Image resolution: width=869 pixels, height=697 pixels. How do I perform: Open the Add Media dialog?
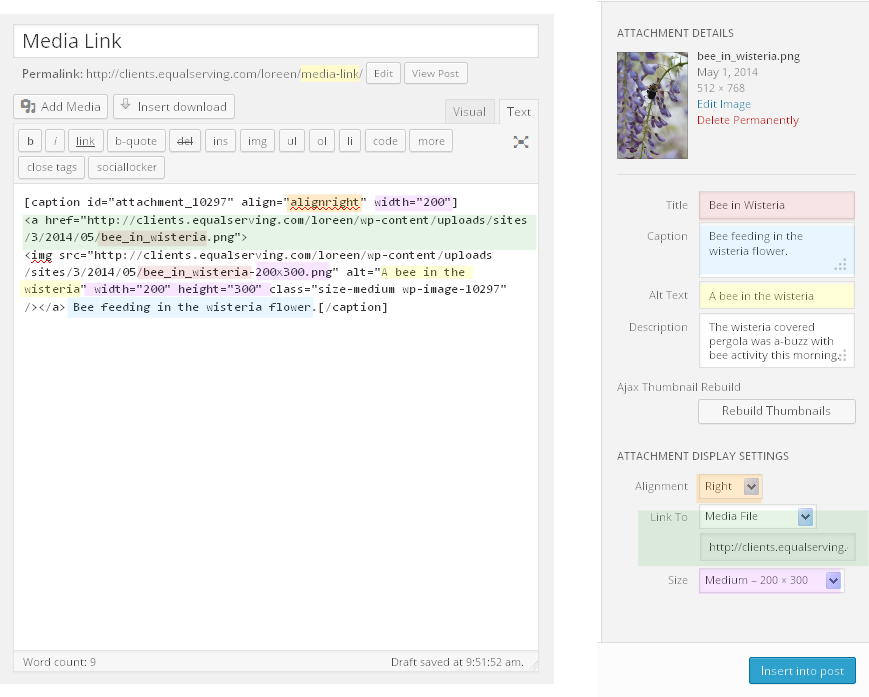coord(61,107)
